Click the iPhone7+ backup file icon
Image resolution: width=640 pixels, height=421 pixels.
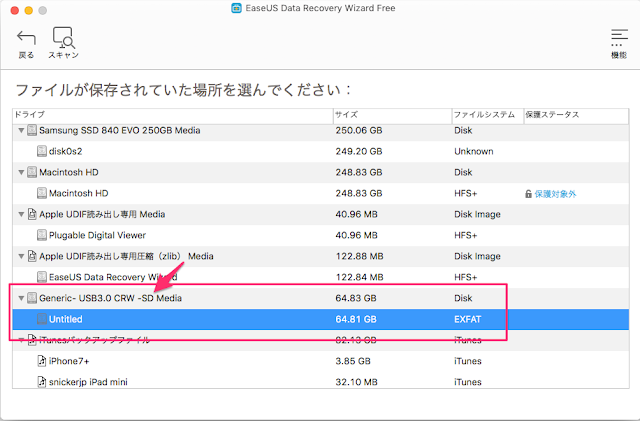pos(42,361)
